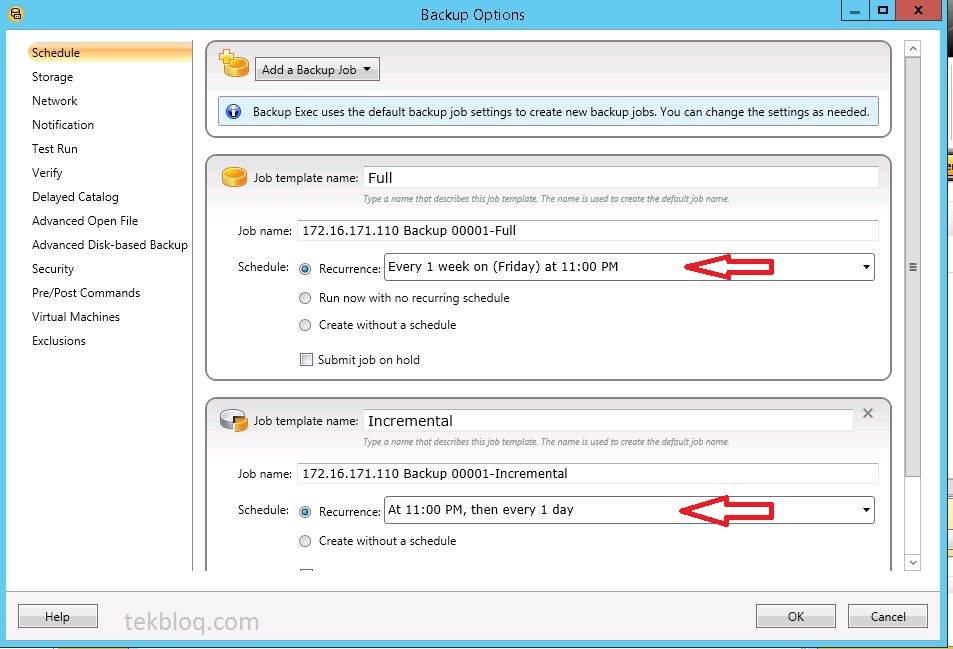Close the Backup Options window
The width and height of the screenshot is (953, 649).
click(x=918, y=10)
